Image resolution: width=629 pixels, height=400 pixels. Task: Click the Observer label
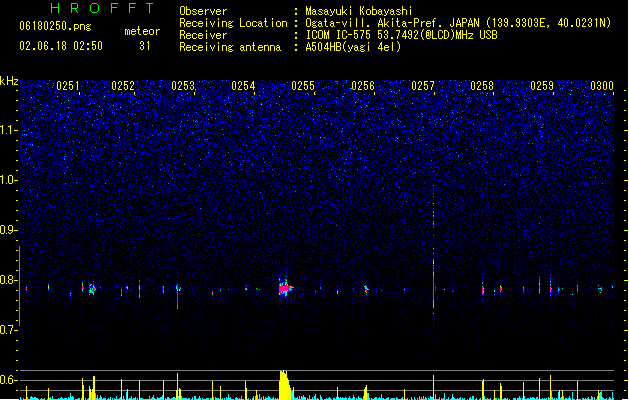click(203, 11)
